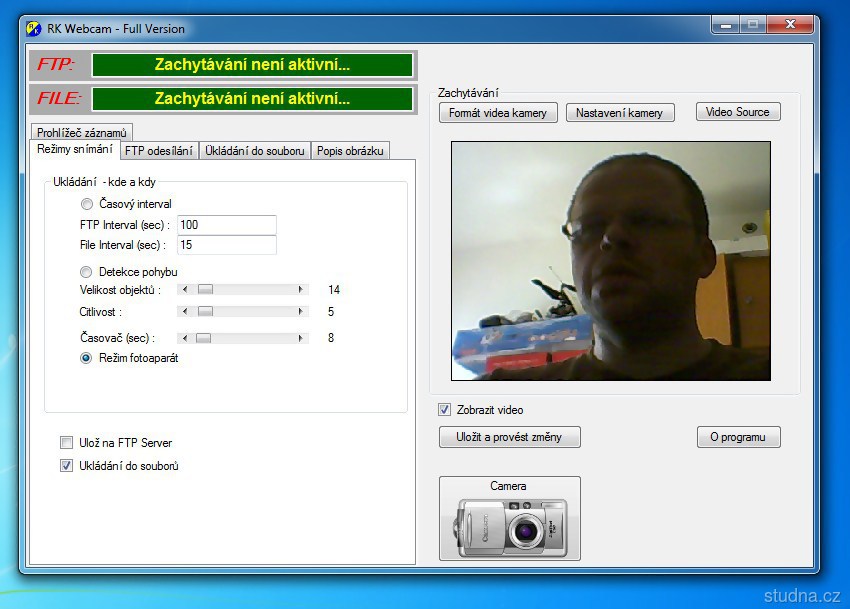Click right arrow of Velikost objektů slider

301,290
